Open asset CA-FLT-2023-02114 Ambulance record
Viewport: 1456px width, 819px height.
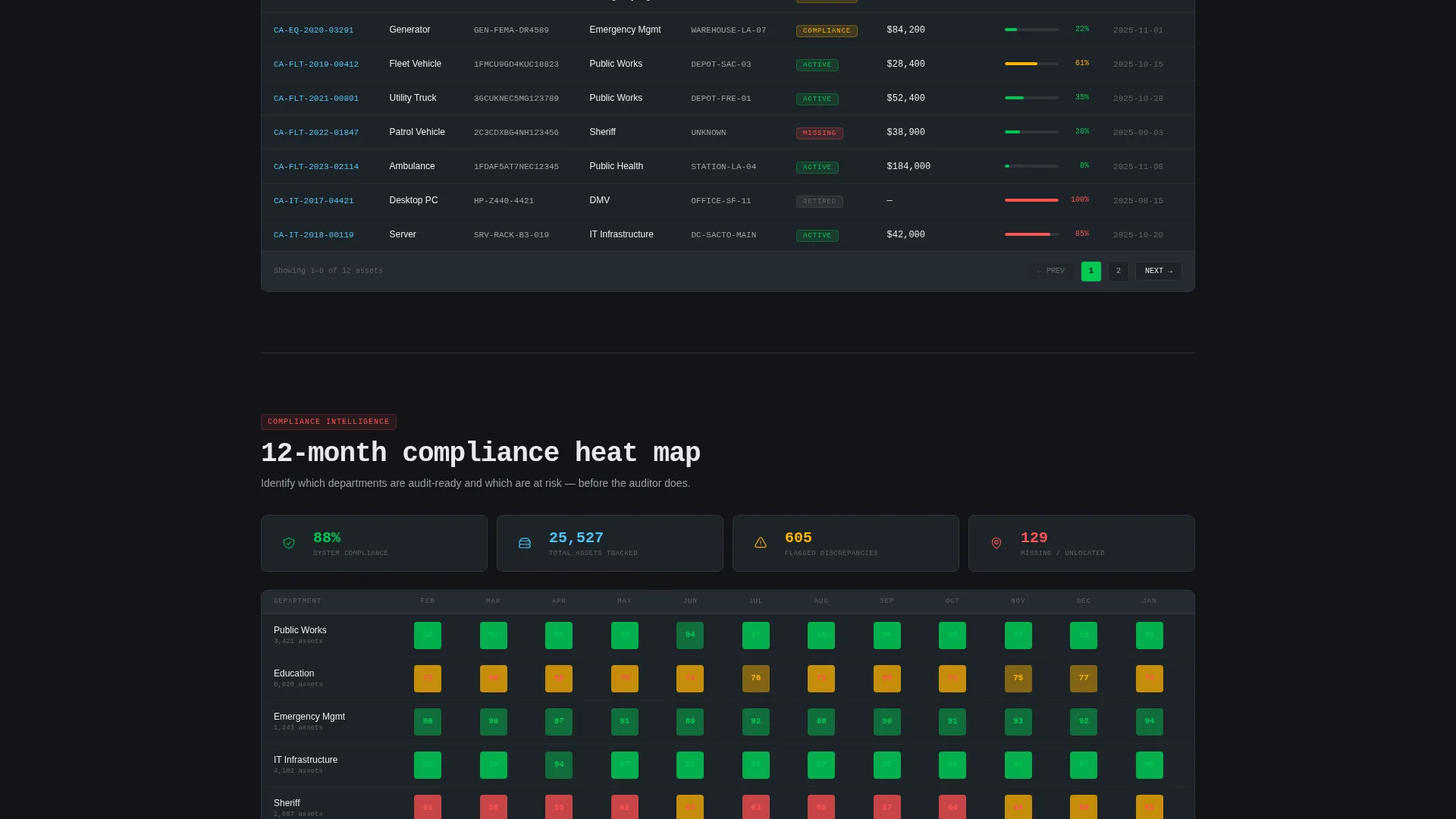coord(316,167)
